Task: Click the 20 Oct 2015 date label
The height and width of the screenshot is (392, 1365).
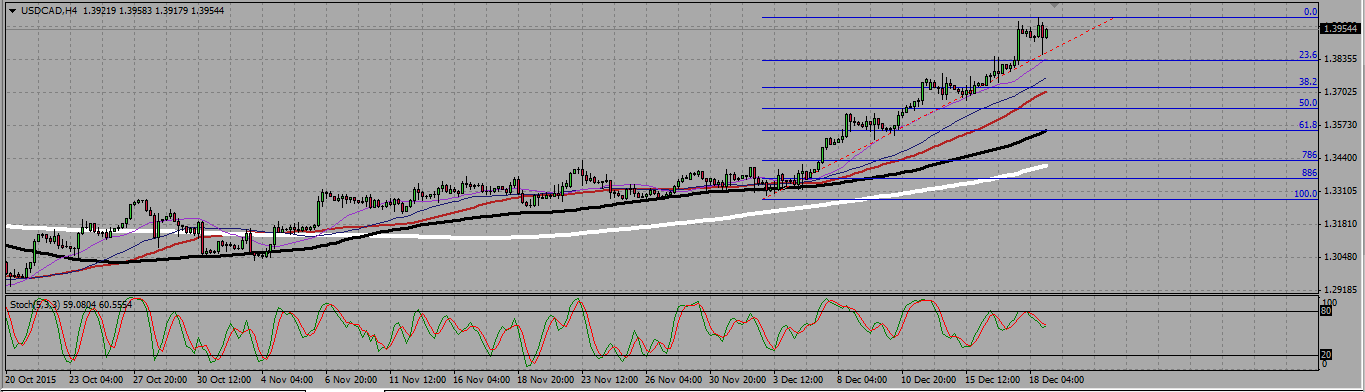Action: click(30, 380)
